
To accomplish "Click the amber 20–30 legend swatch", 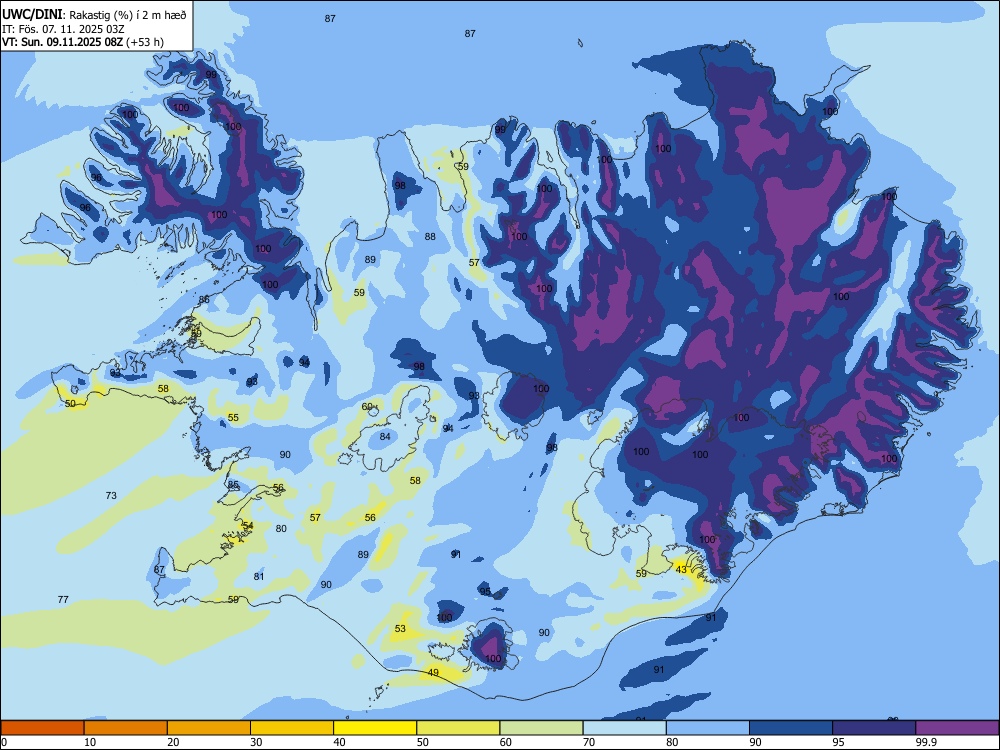I will click(x=209, y=728).
